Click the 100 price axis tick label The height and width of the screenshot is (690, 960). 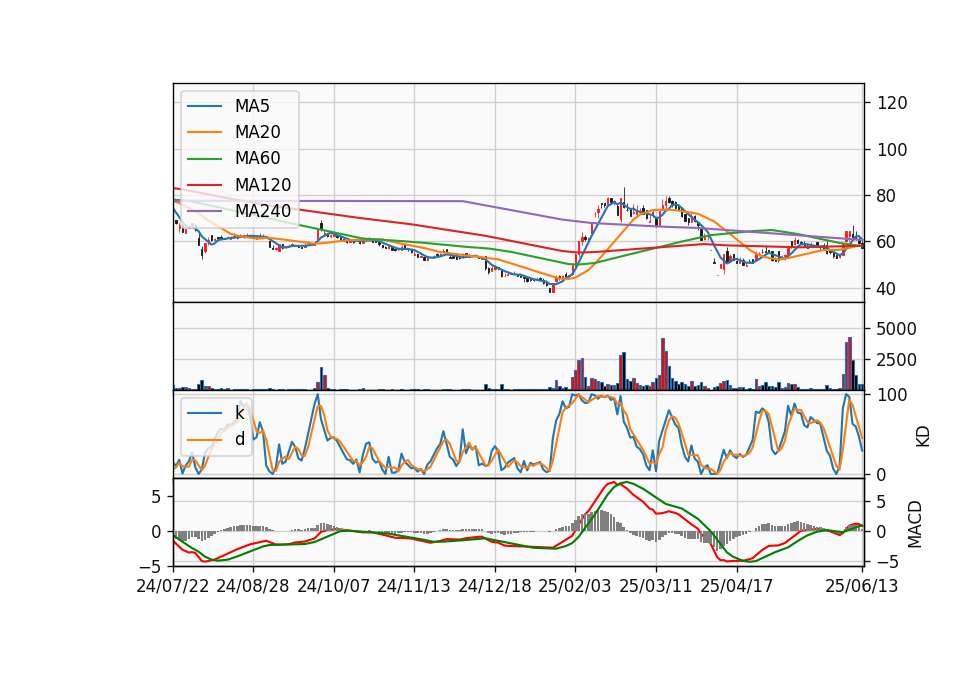(x=892, y=150)
